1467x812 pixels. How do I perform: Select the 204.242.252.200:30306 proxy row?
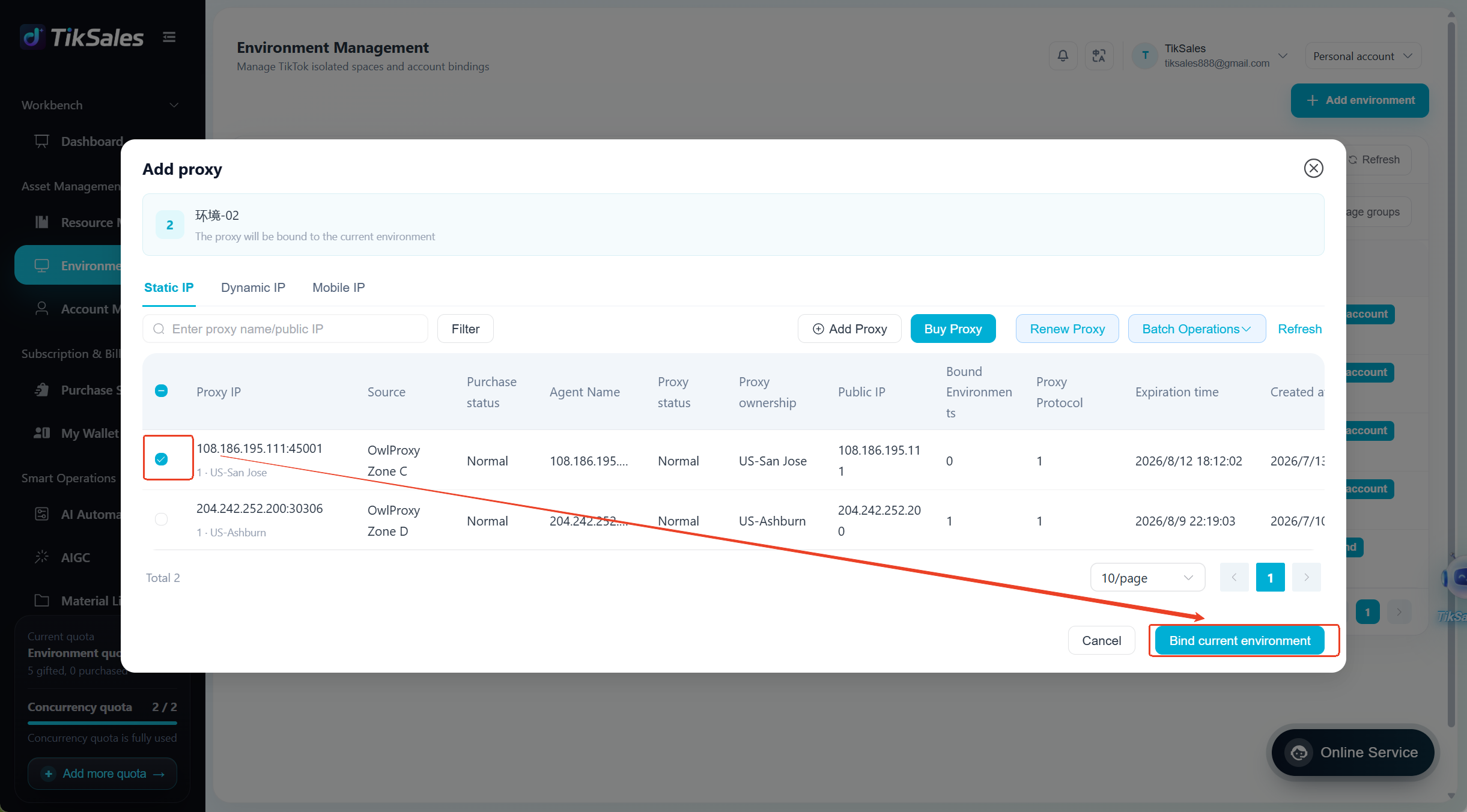click(x=161, y=519)
